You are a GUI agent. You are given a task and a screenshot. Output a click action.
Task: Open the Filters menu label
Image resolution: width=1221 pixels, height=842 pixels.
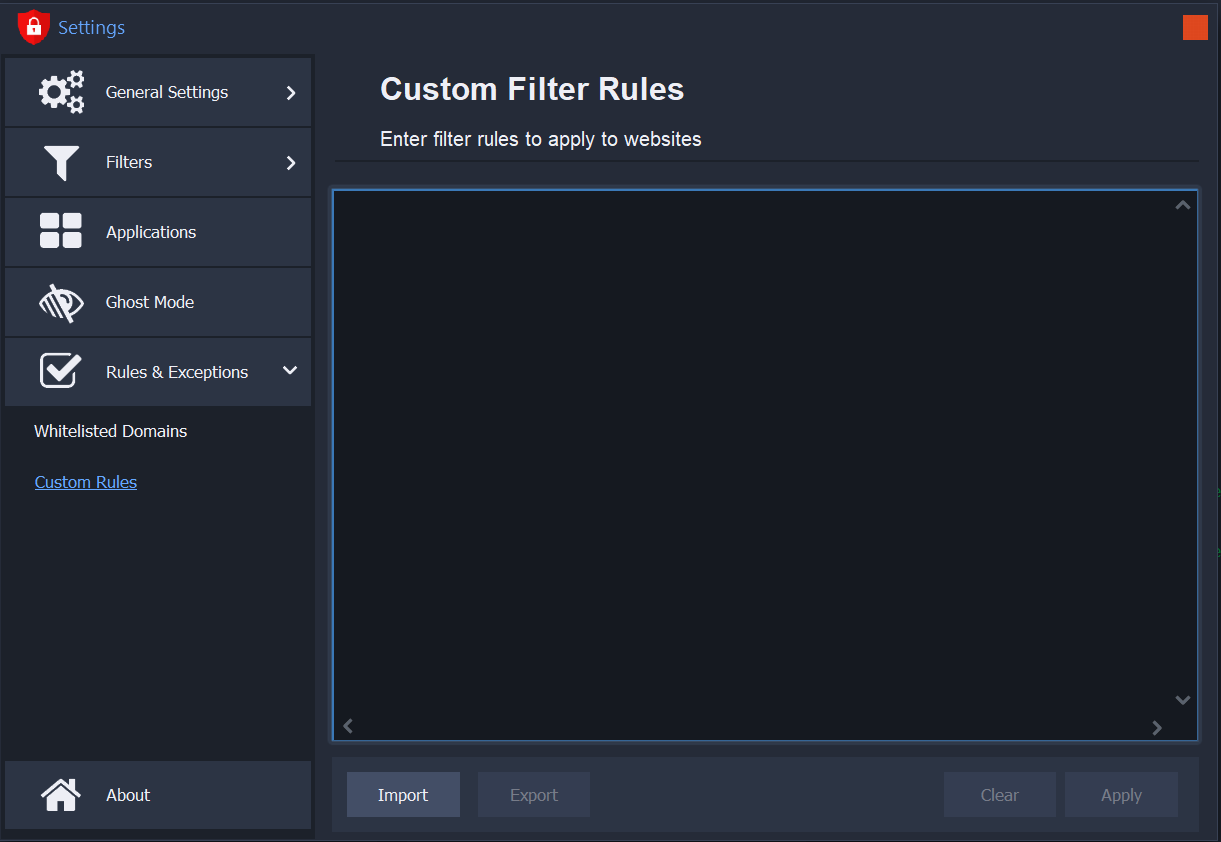click(129, 162)
